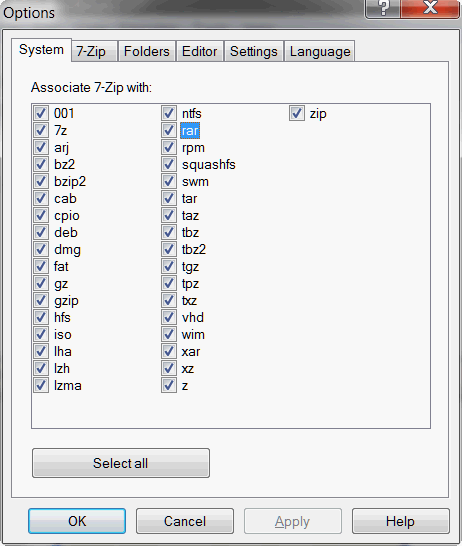462x546 pixels.
Task: Toggle the zip checkbox
Action: coord(297,113)
